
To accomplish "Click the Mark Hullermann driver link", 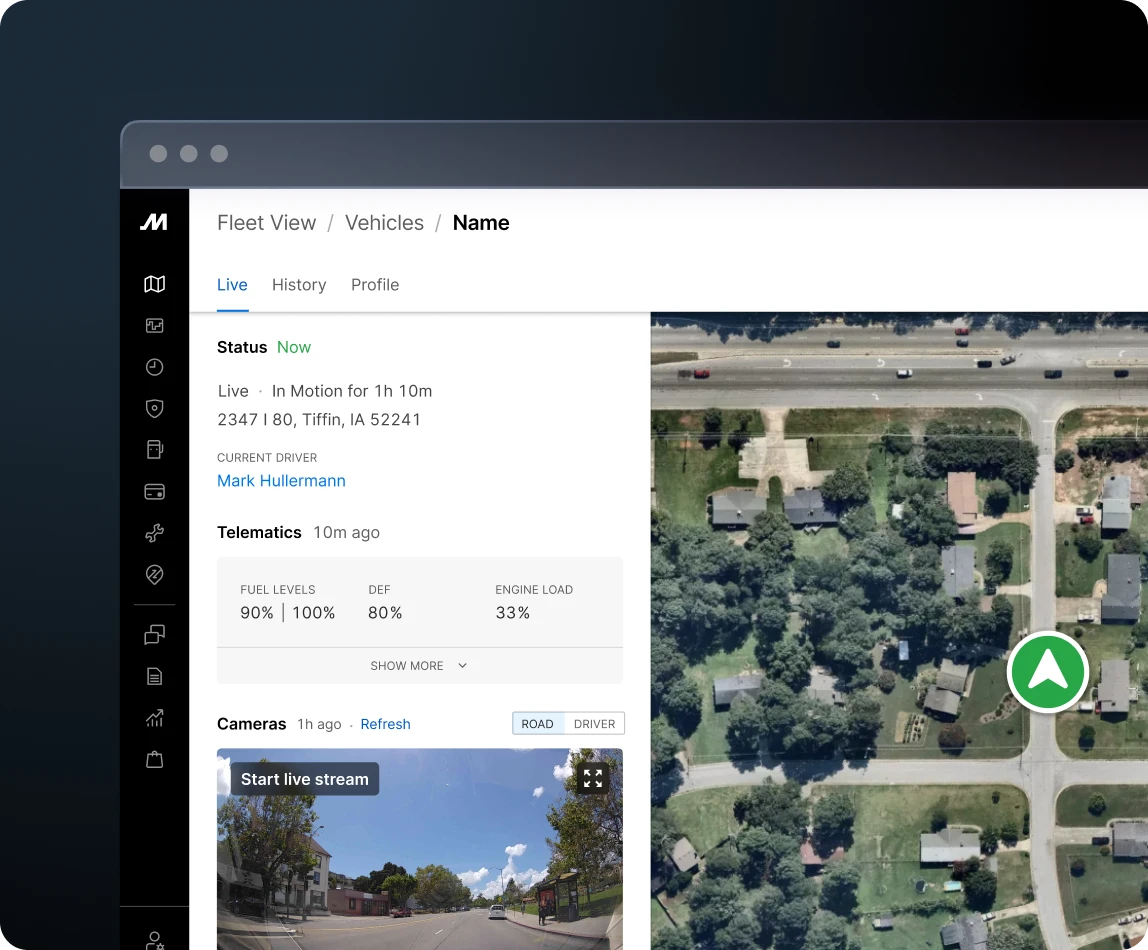I will click(281, 481).
